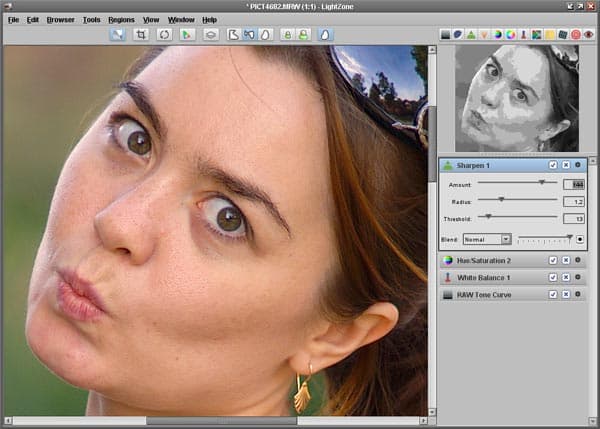Open the Regions menu

[x=121, y=19]
